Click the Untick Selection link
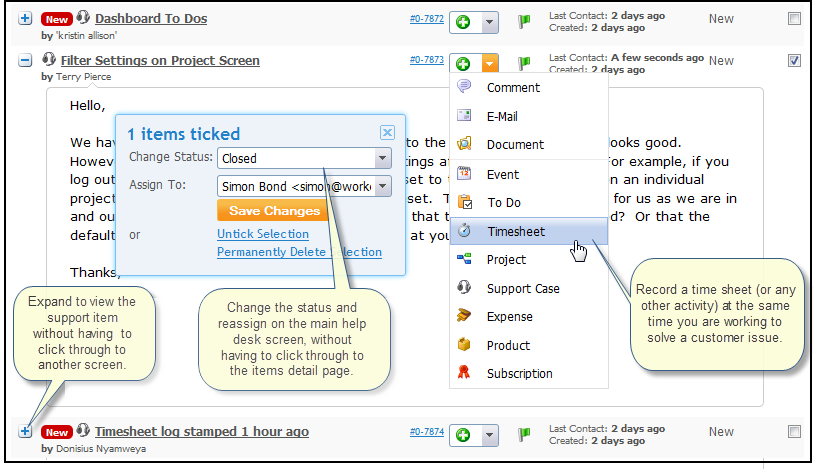Screen dimensions: 819x469 pyautogui.click(x=262, y=234)
